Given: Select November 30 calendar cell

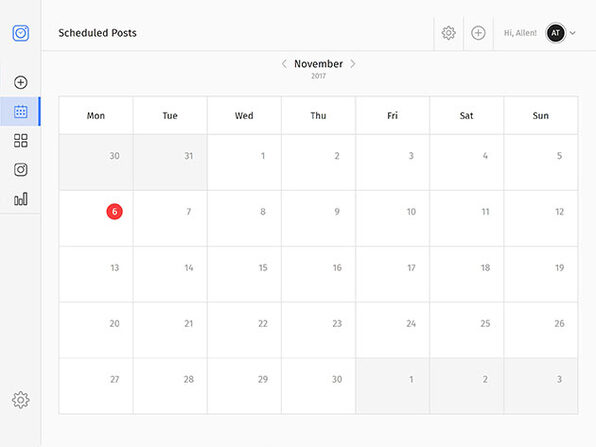Looking at the screenshot, I should point(319,386).
